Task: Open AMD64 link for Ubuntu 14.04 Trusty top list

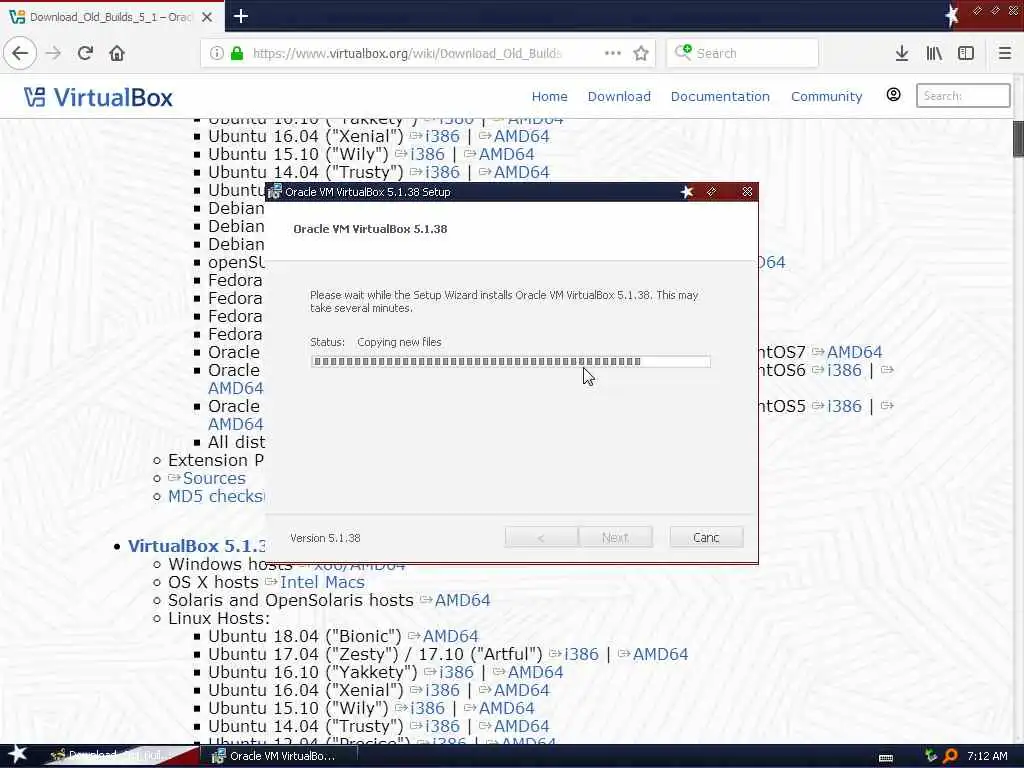Action: [x=521, y=172]
